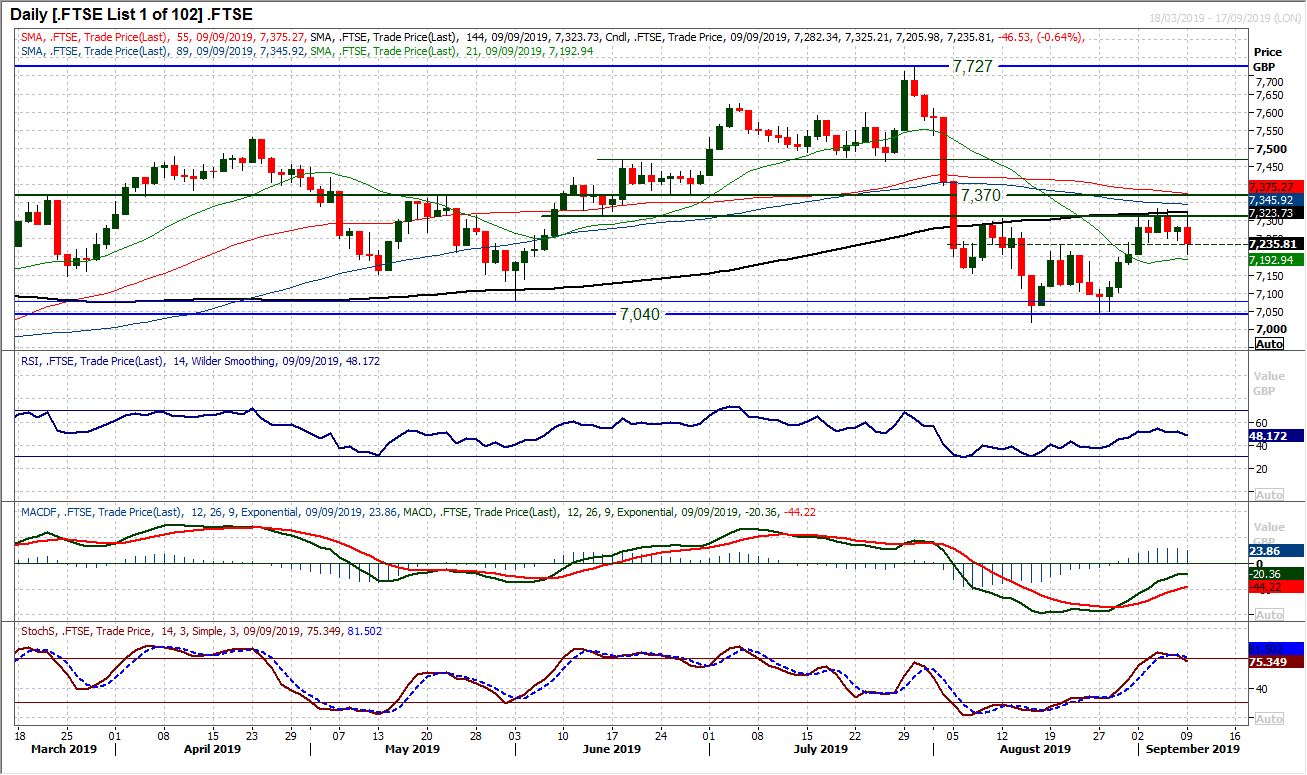Click the green 7,192.94 price tag

tap(1275, 259)
